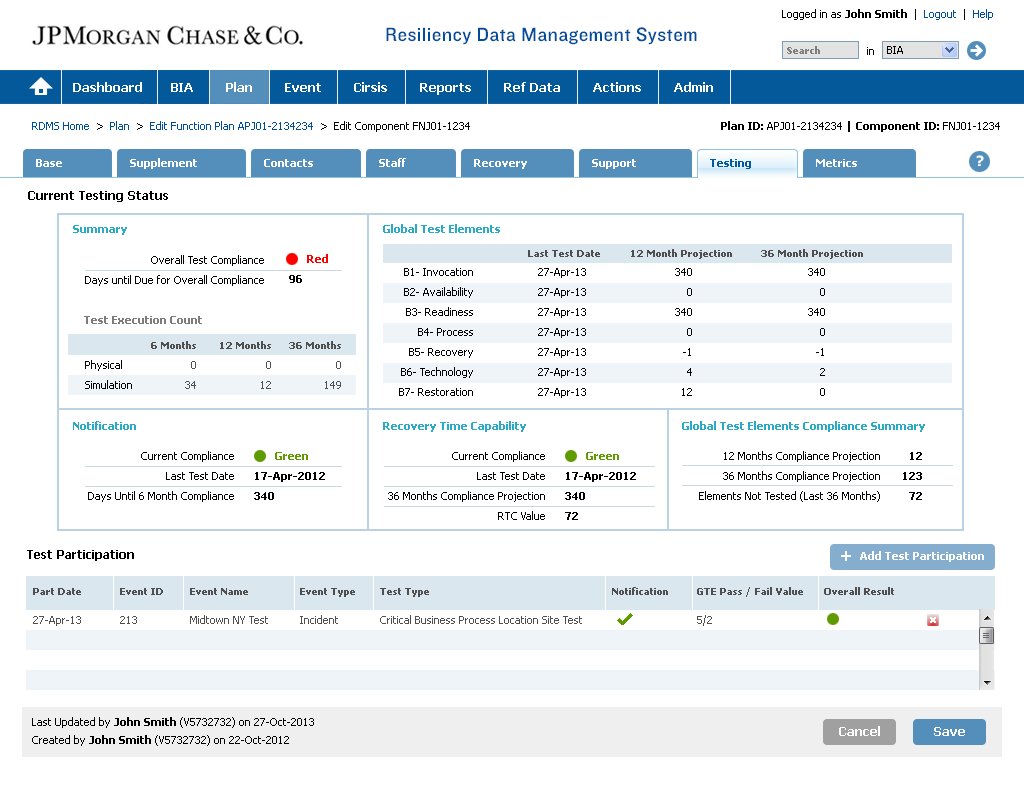Open the Reports menu
The width and height of the screenshot is (1024, 790).
pyautogui.click(x=445, y=87)
